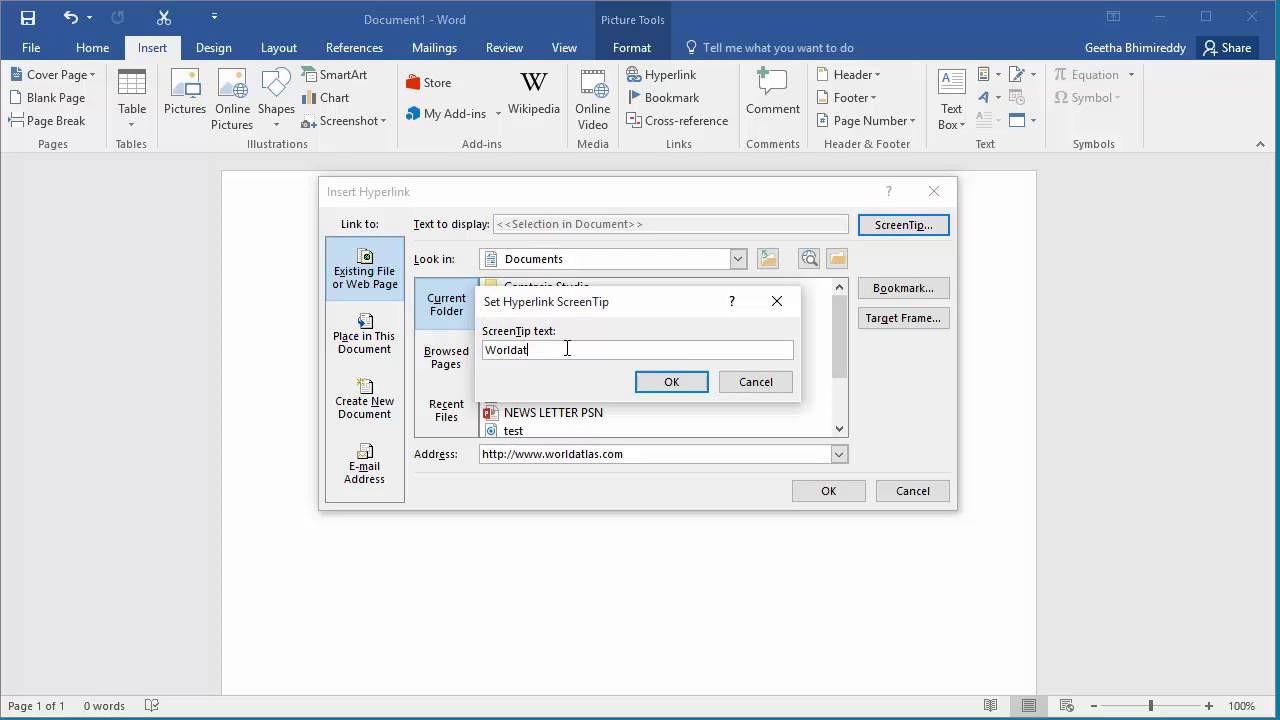1280x720 pixels.
Task: Click the Save icon in the title bar
Action: pos(28,18)
